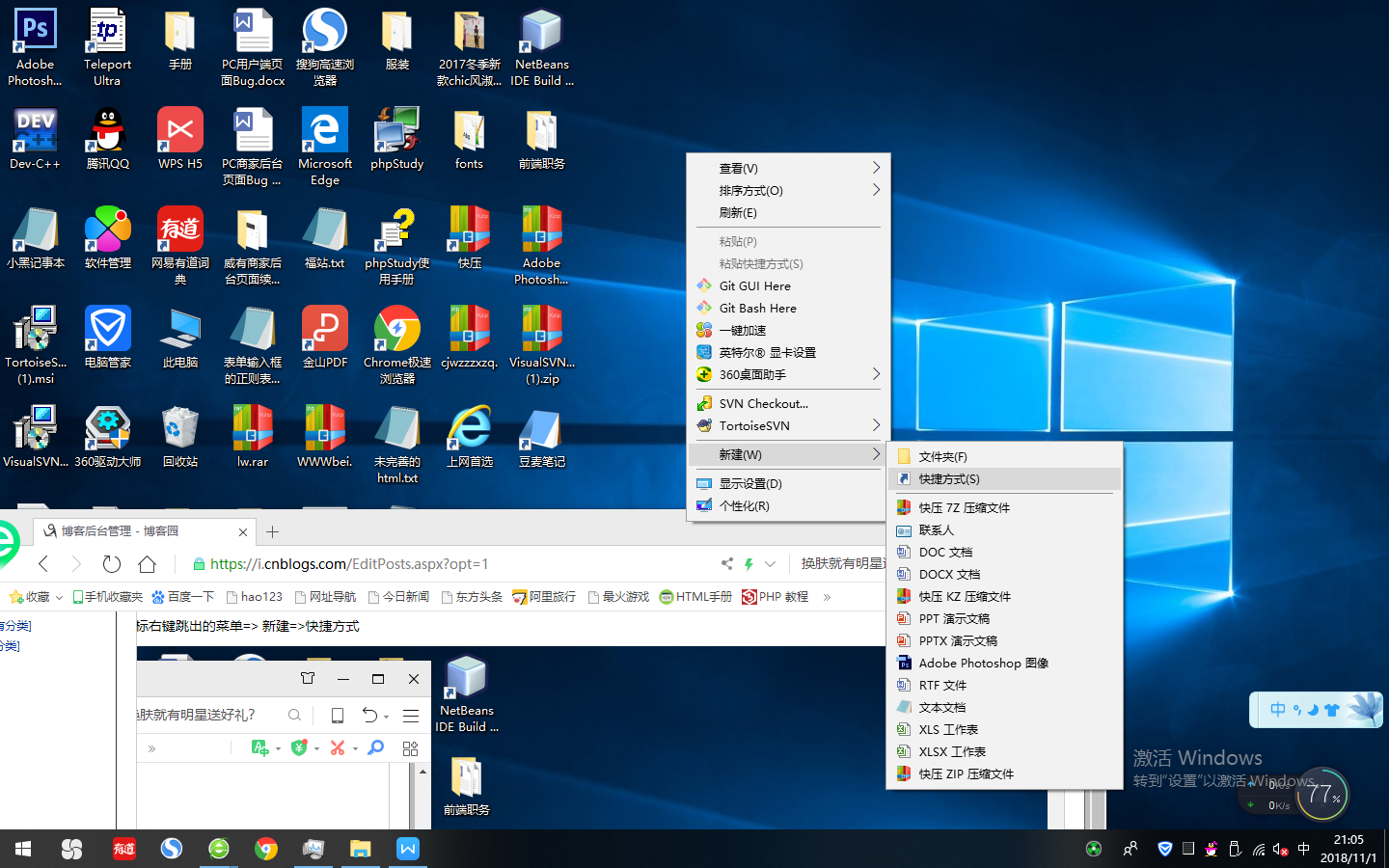Open the 腾讯QQ desktop icon
Image resolution: width=1389 pixels, height=868 pixels.
(x=107, y=139)
